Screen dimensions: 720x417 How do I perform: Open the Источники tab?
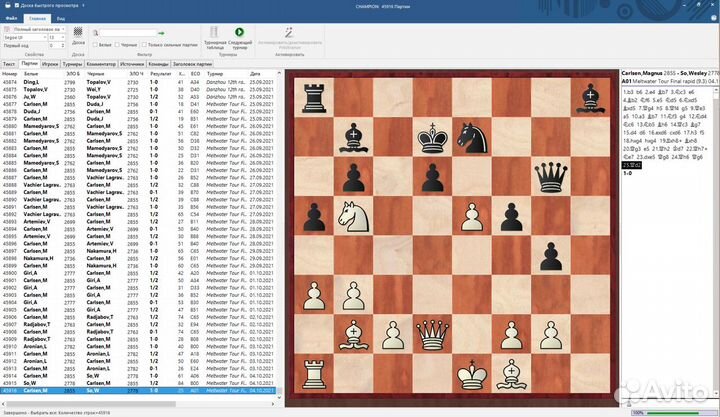click(x=132, y=64)
